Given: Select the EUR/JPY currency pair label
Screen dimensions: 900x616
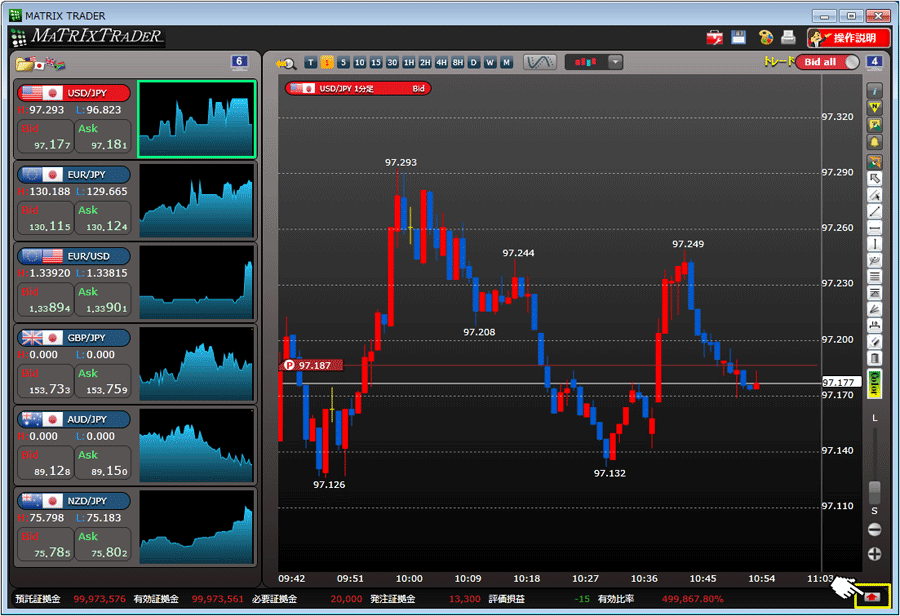Looking at the screenshot, I should click(73, 175).
